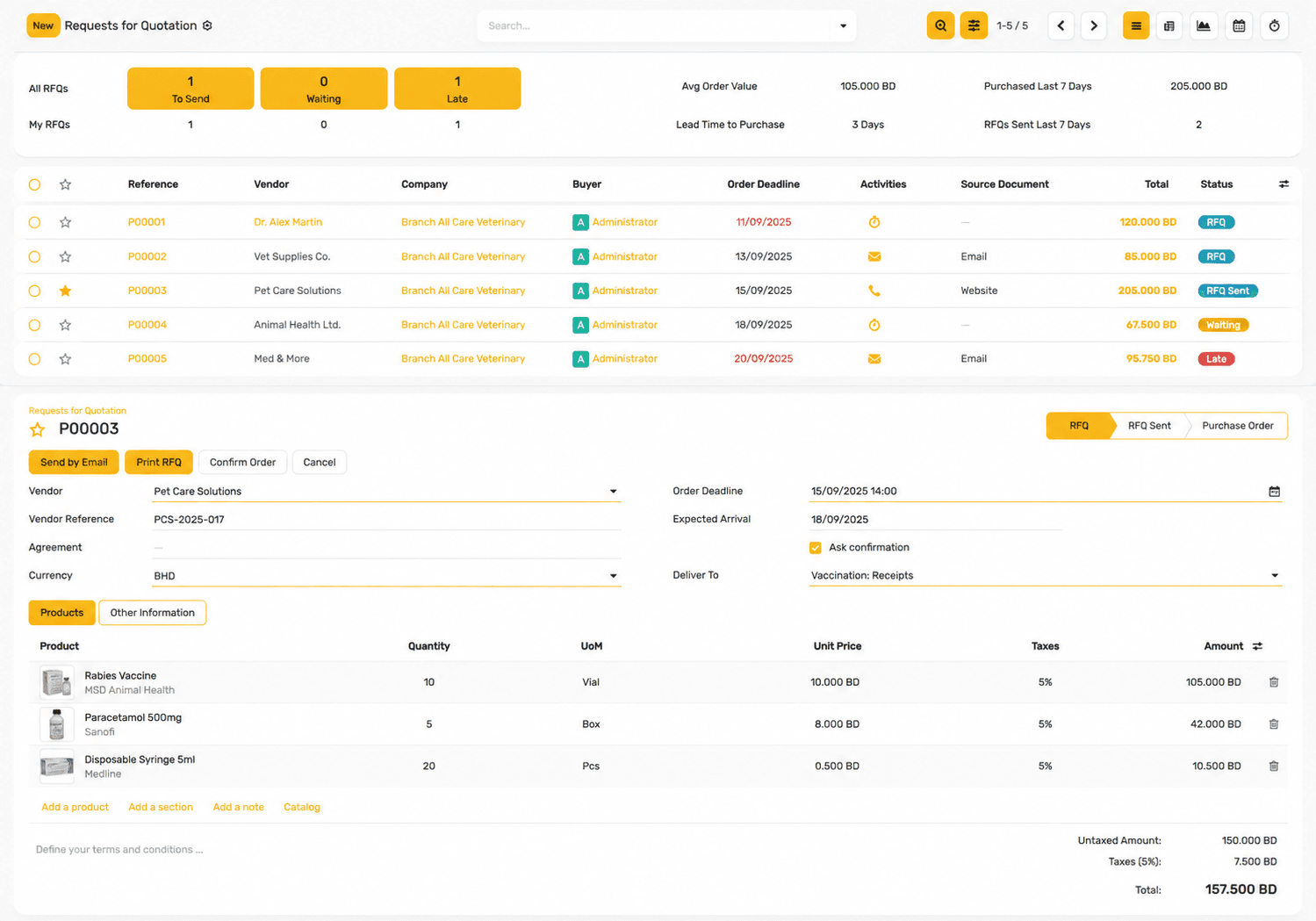Go to next page of records
The image size is (1316, 921).
[x=1094, y=26]
